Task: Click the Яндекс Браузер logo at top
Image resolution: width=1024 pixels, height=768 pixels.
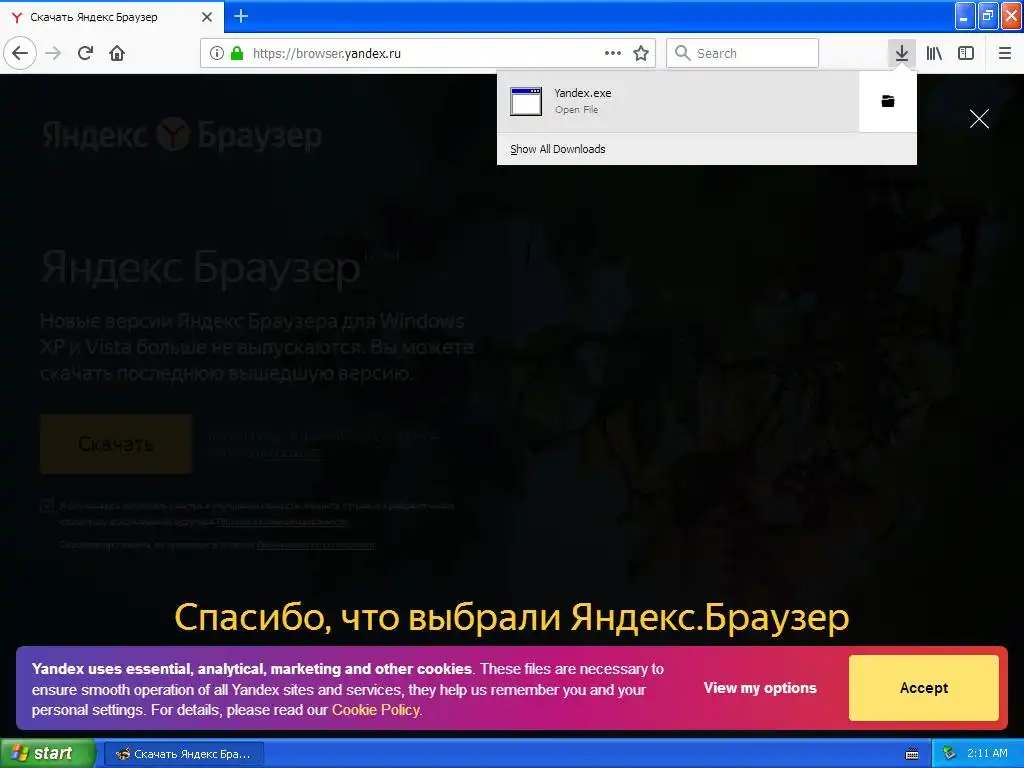Action: tap(182, 135)
